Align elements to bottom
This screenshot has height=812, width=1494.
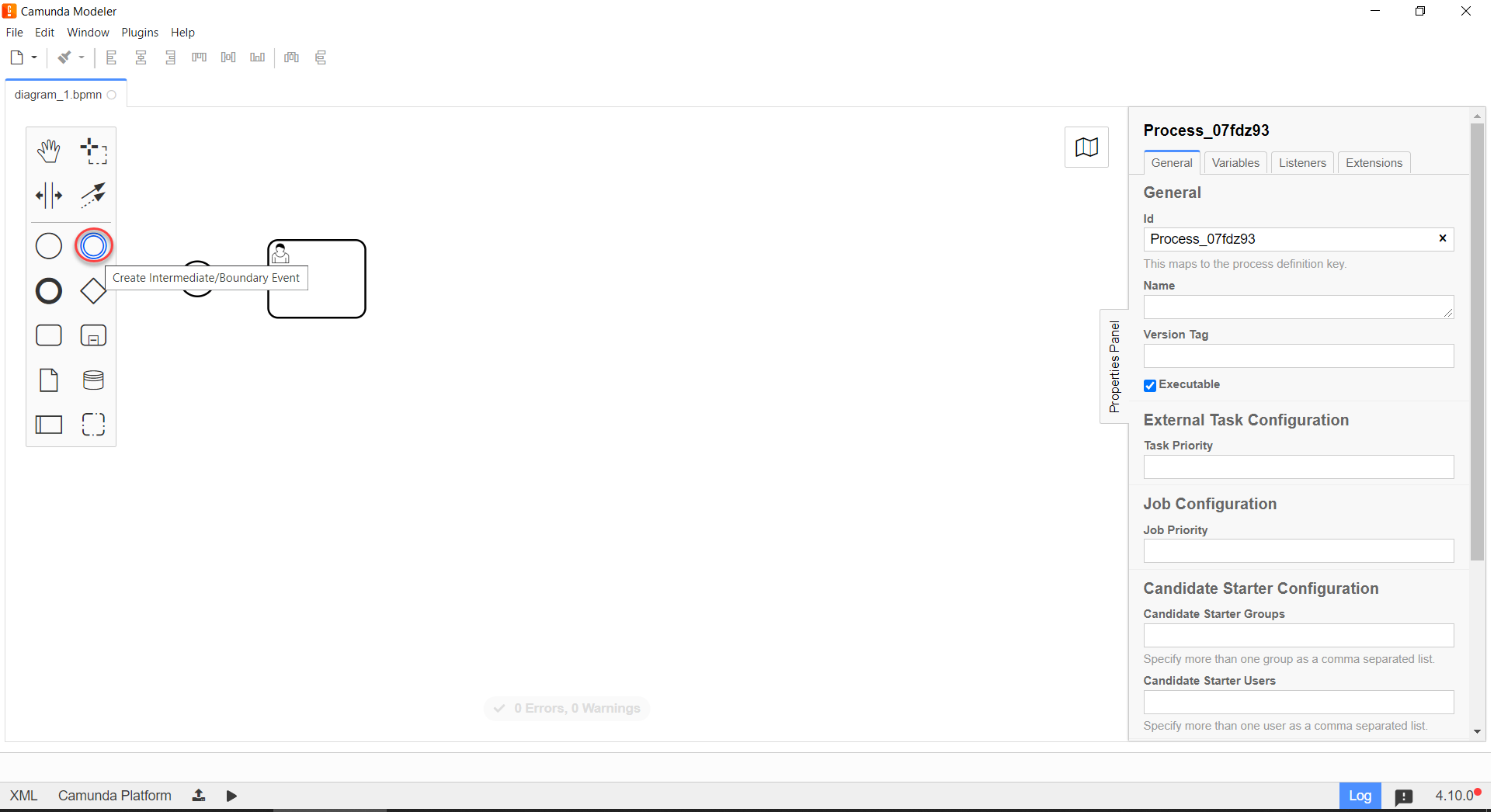click(258, 57)
